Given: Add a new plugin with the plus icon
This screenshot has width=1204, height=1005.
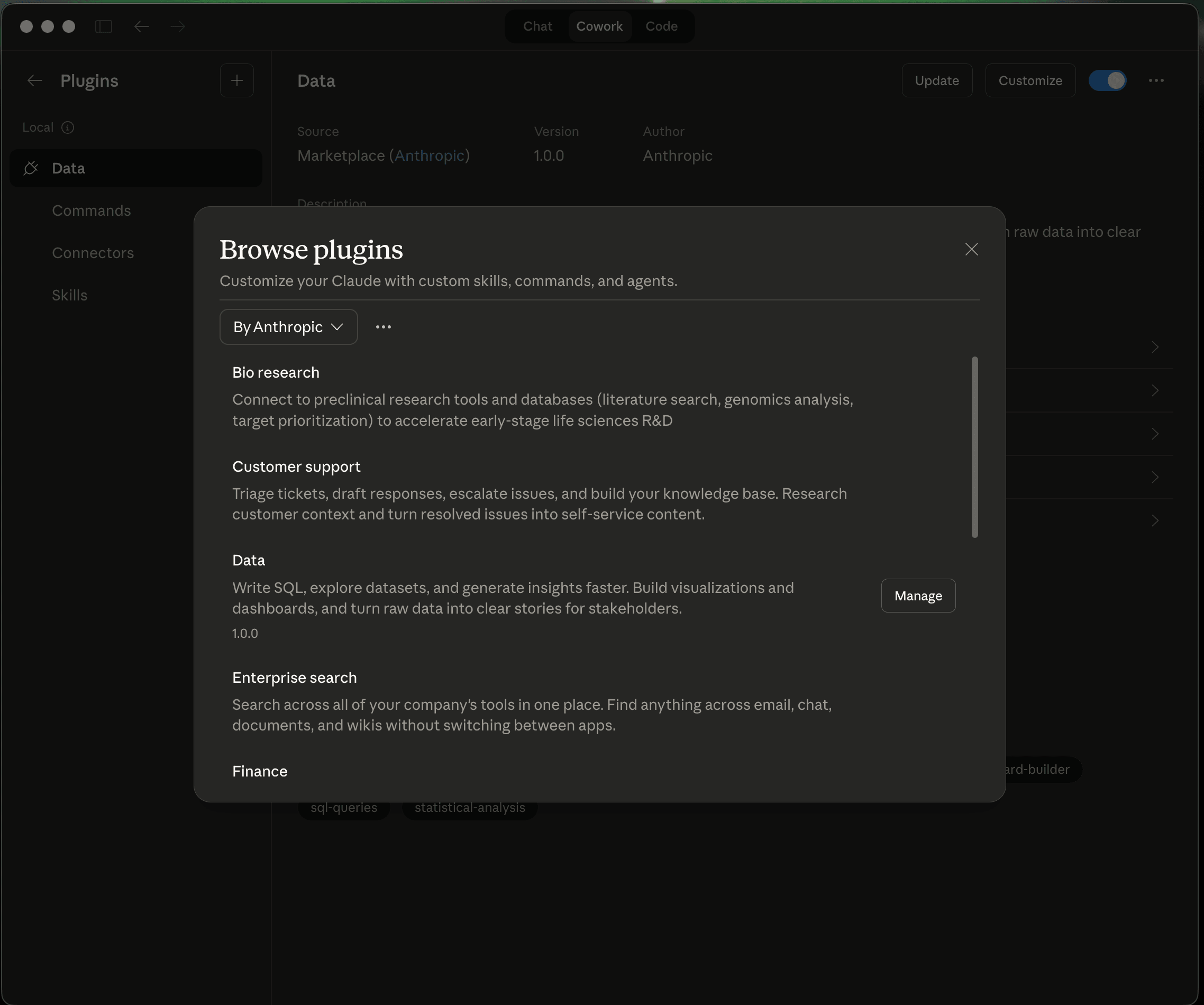Looking at the screenshot, I should [x=237, y=80].
